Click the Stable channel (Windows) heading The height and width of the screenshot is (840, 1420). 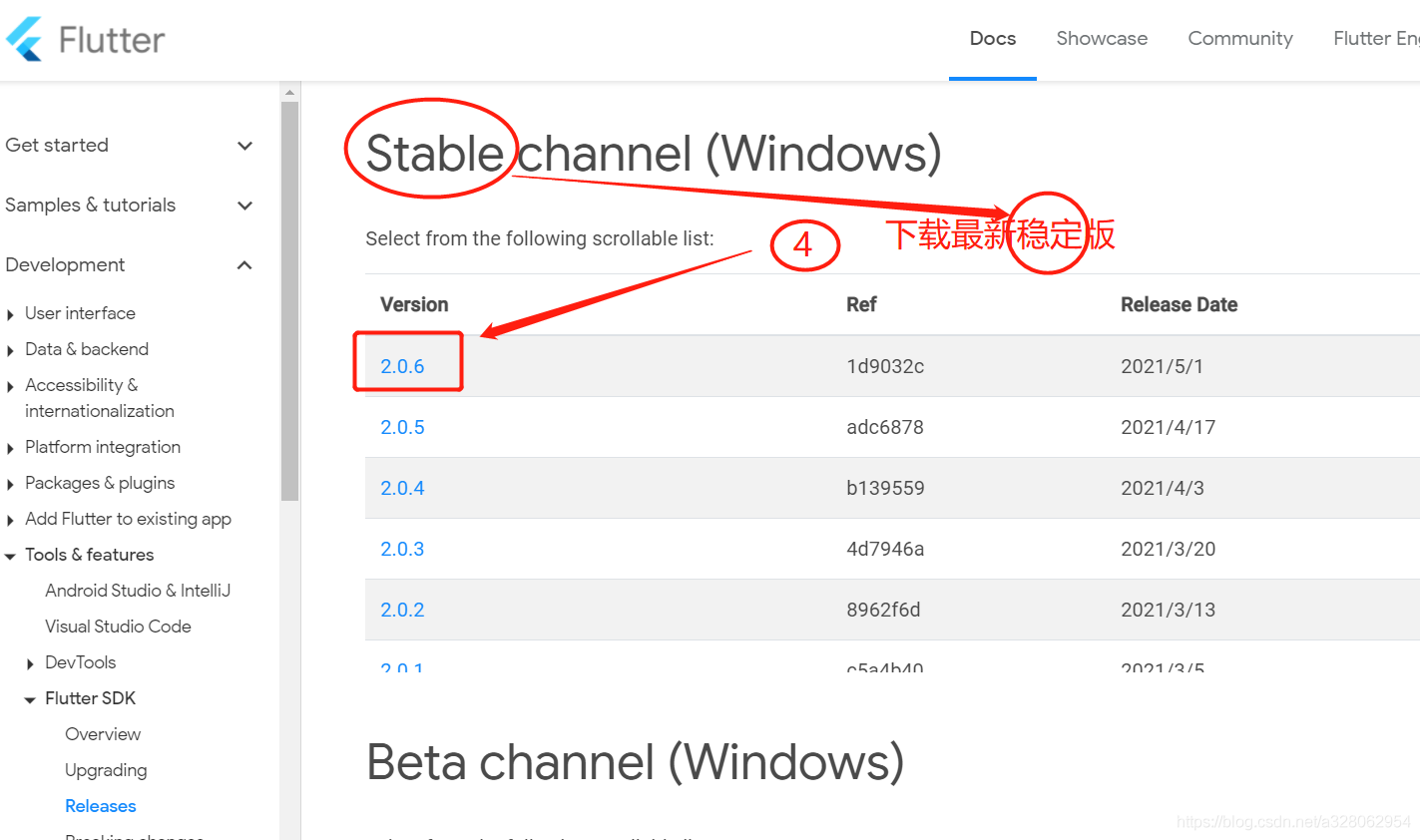click(654, 154)
